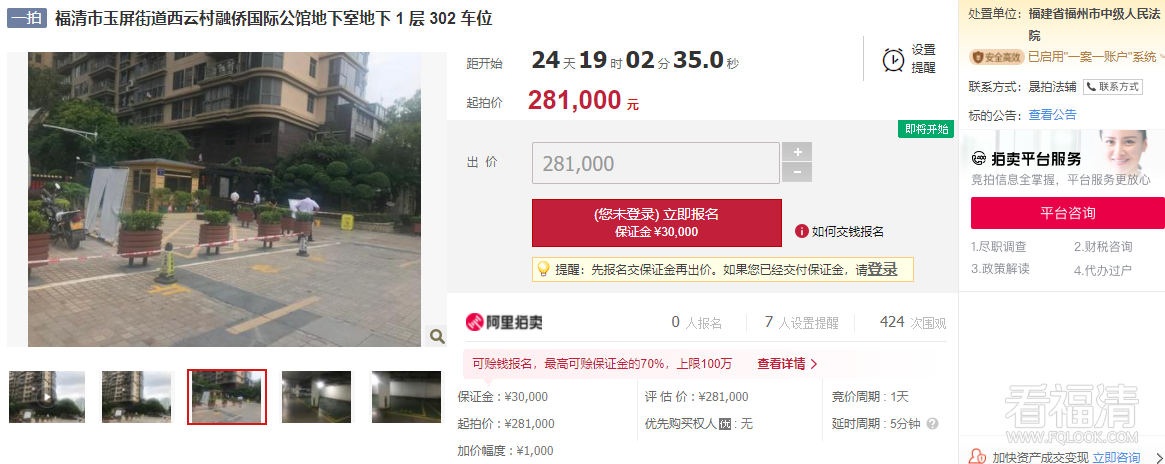Click the 优 badge beside 优先购买权人
Image resolution: width=1165 pixels, height=464 pixels.
(725, 424)
